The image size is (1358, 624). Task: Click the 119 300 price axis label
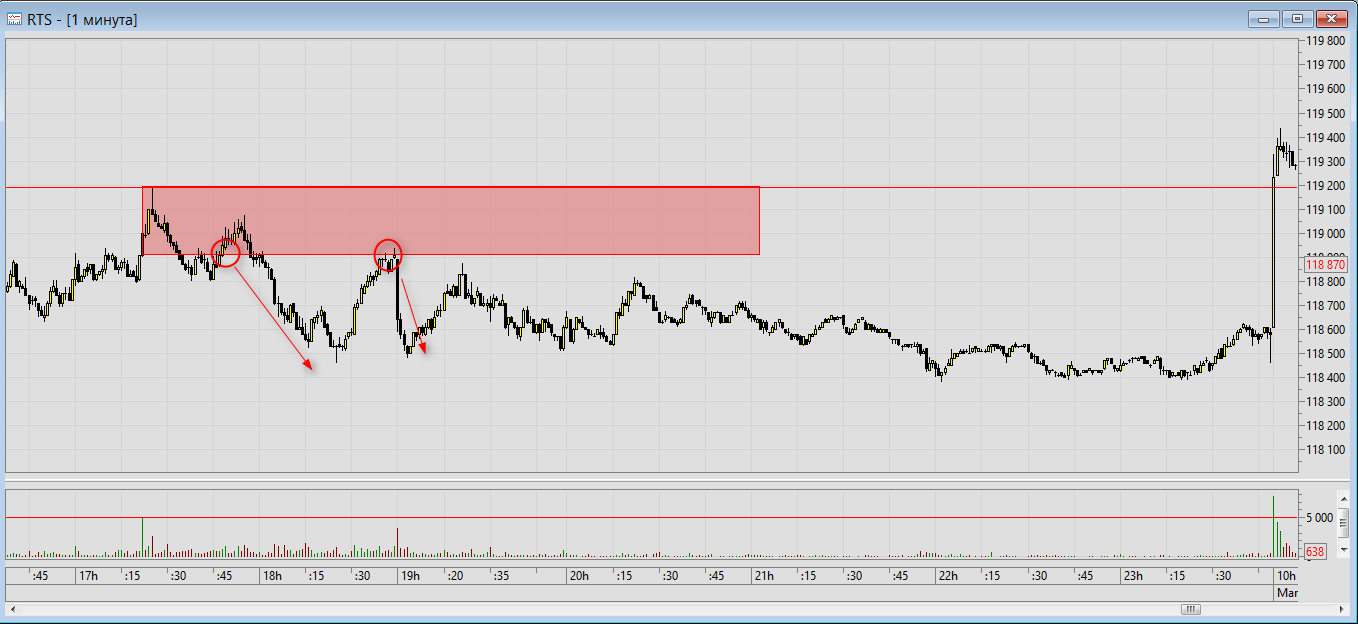coord(1328,161)
